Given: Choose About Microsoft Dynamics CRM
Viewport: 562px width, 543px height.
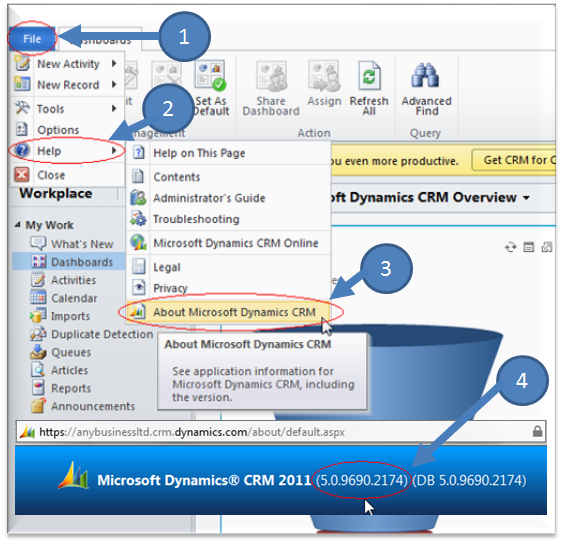Looking at the screenshot, I should (x=228, y=312).
